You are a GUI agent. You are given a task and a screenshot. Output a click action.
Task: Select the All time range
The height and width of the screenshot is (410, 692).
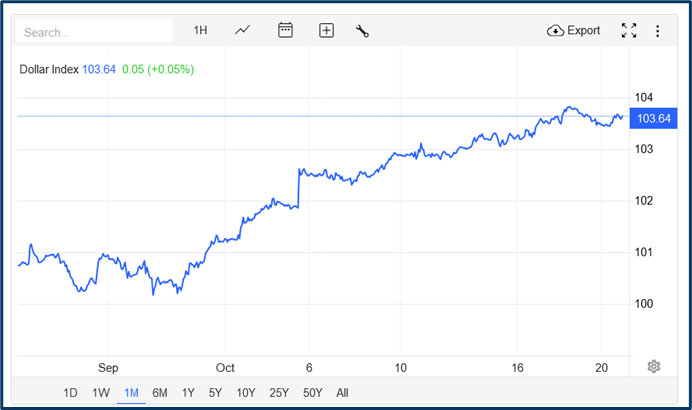coord(342,393)
